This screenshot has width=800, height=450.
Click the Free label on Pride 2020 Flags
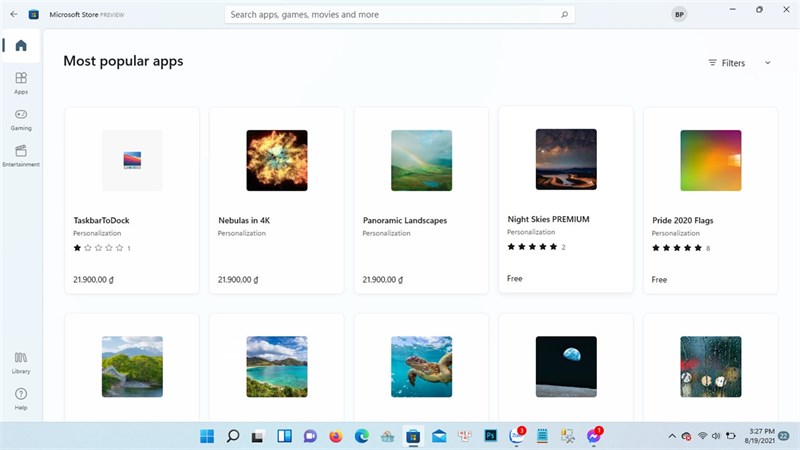[x=659, y=280]
